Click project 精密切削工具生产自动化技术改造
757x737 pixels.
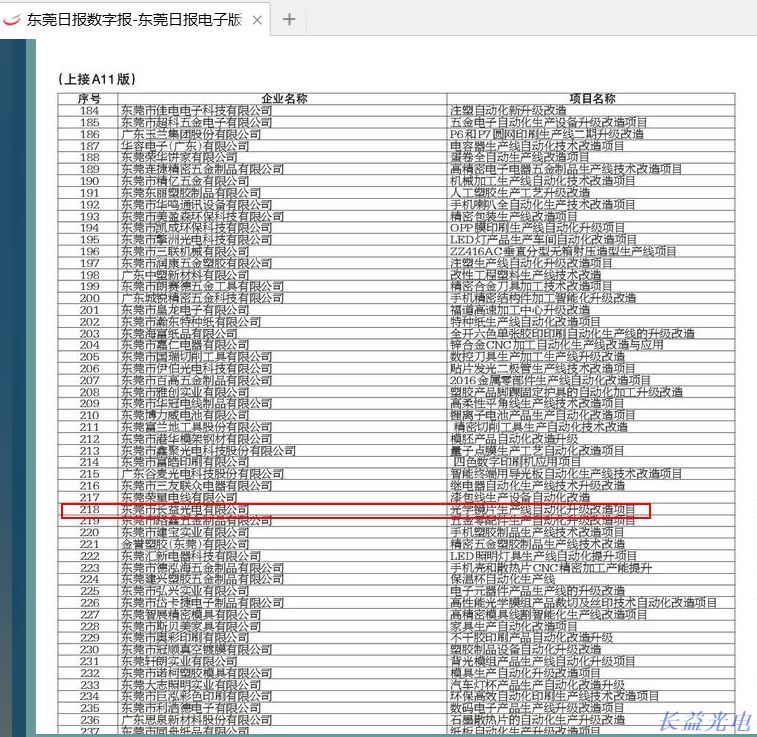541,427
